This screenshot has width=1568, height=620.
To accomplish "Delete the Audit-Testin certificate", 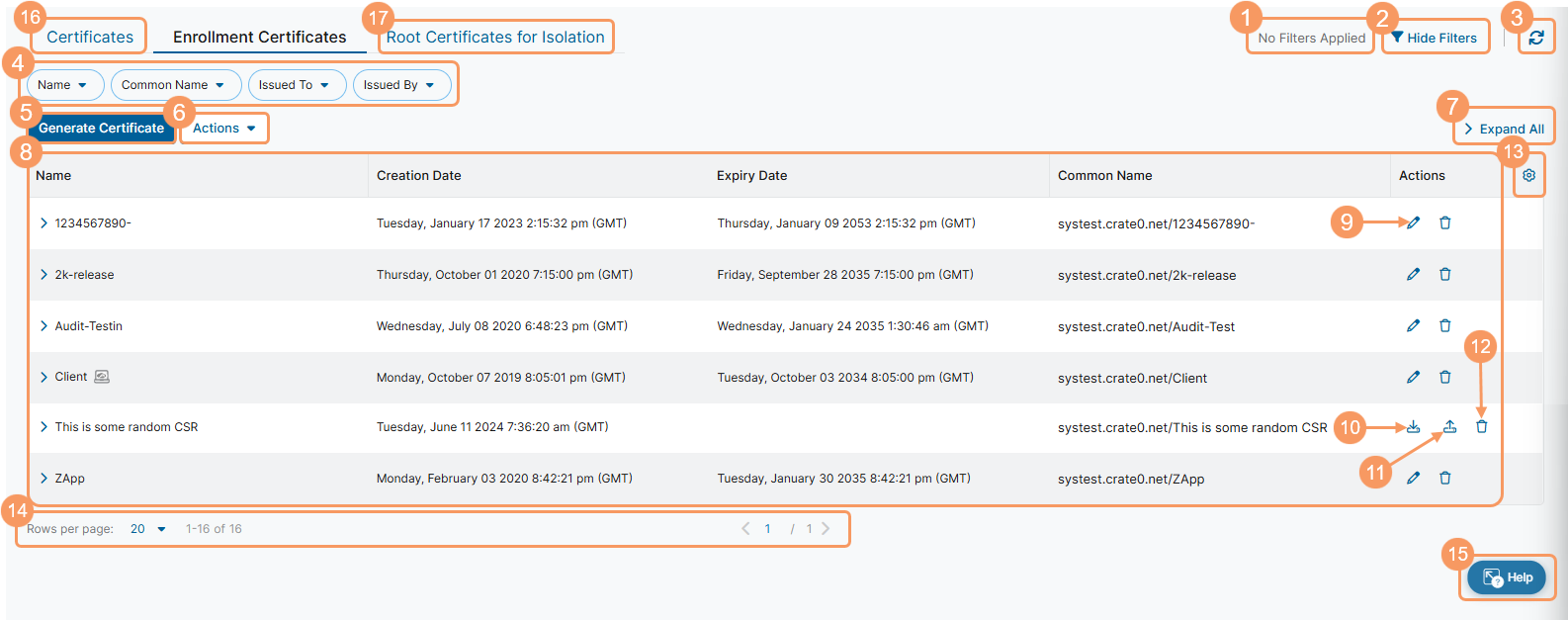I will 1445,325.
